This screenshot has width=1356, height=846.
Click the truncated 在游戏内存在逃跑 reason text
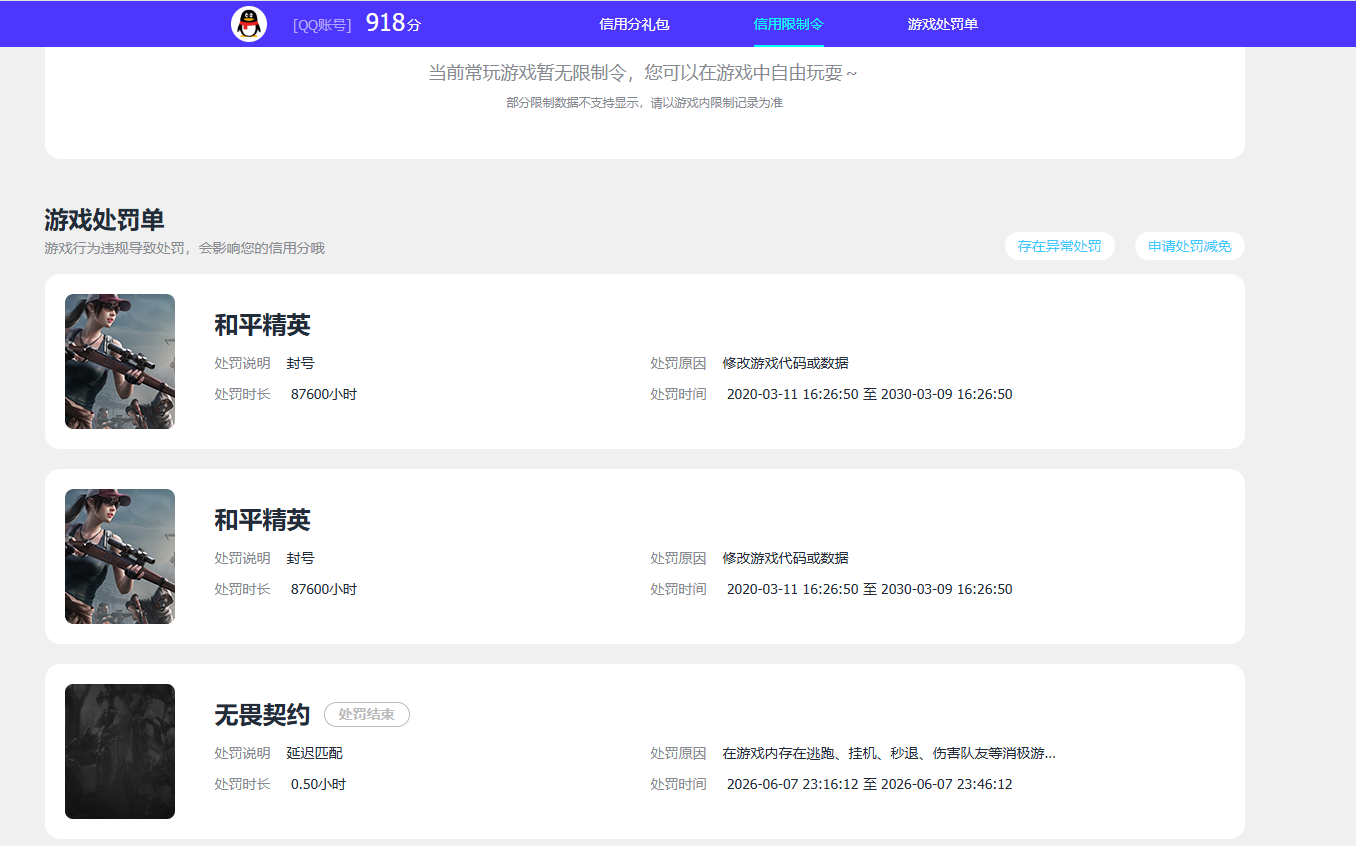[x=889, y=753]
